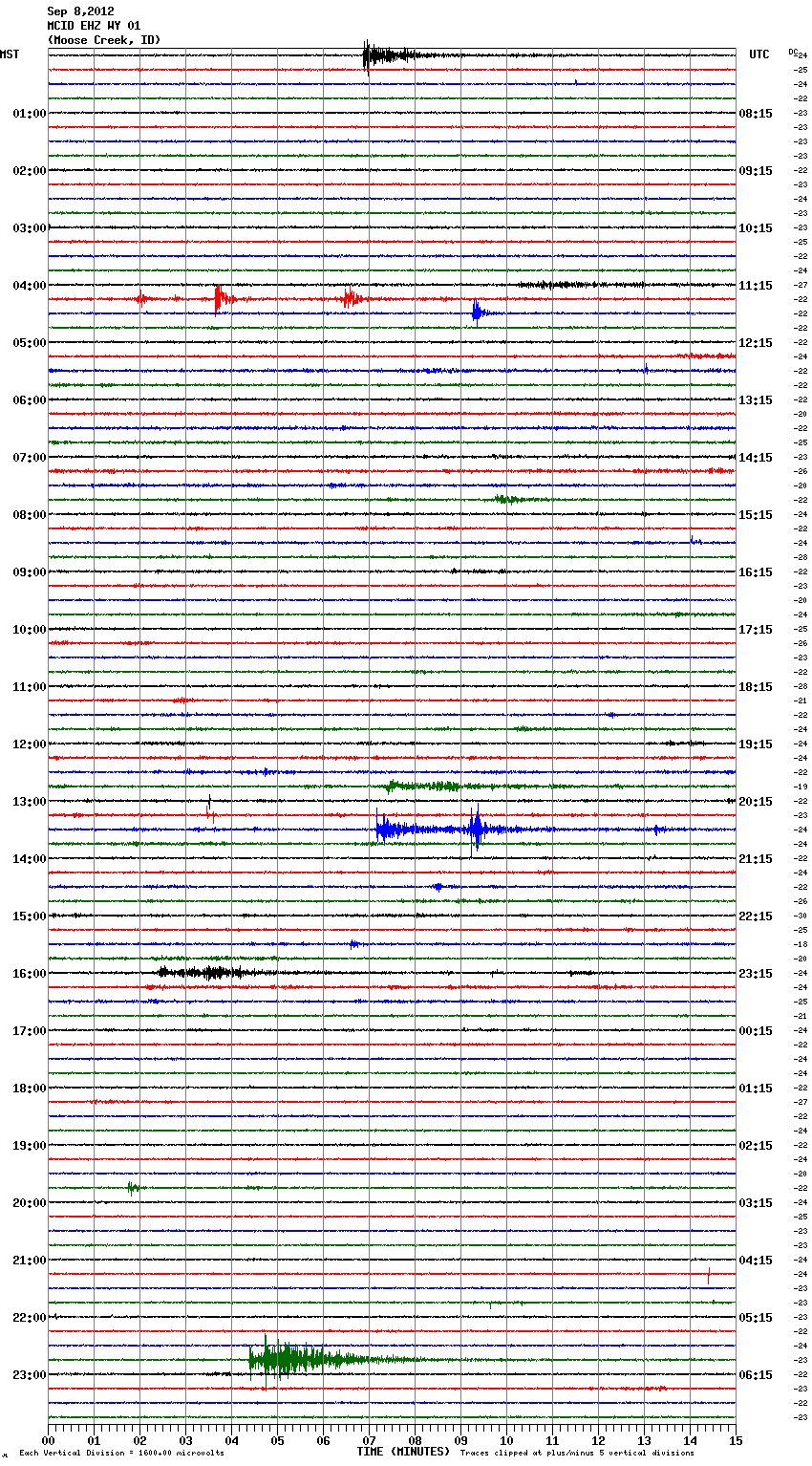Click the 15:00 MST hour label
The width and height of the screenshot is (812, 1466).
(29, 916)
